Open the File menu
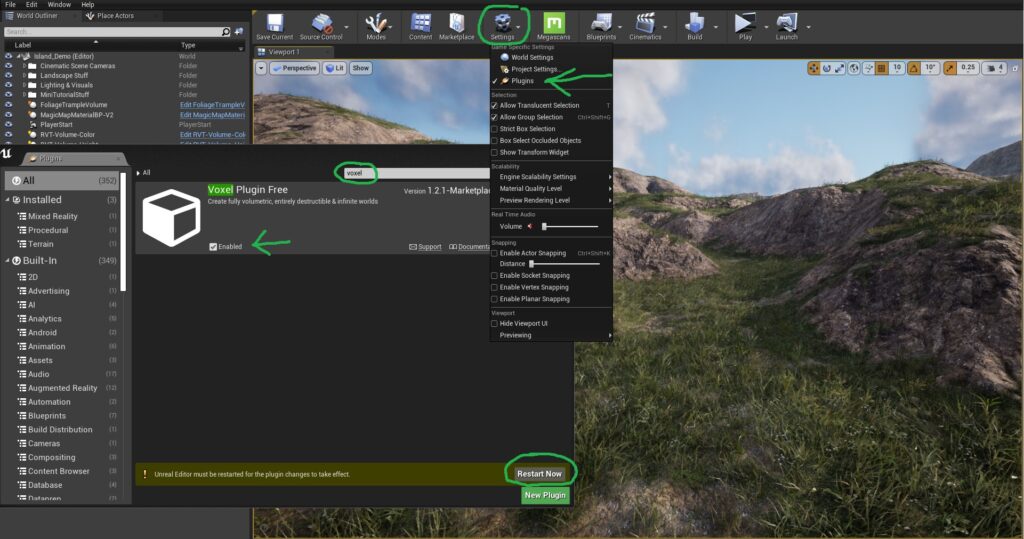 [10, 5]
